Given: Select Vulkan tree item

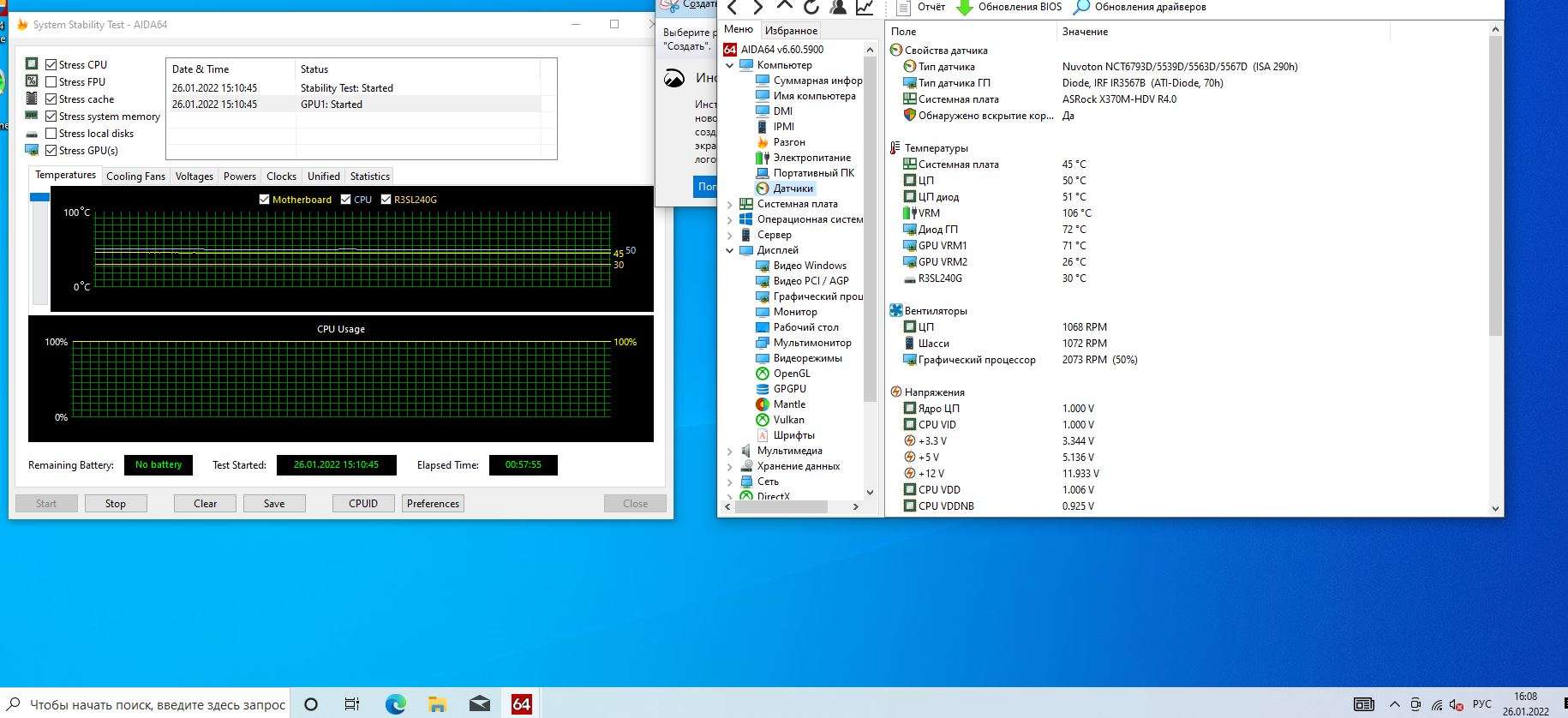Looking at the screenshot, I should coord(781,420).
